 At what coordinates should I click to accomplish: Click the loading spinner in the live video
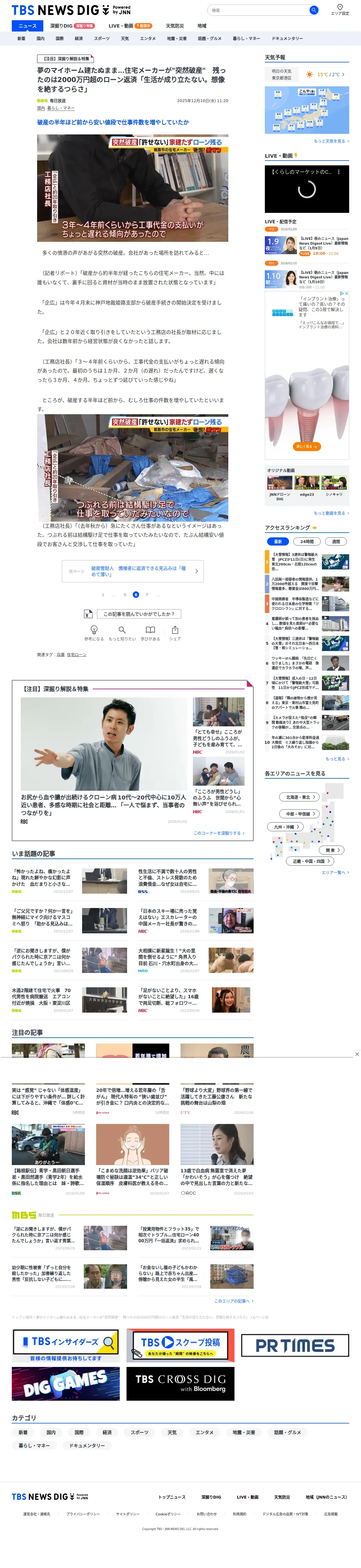[x=307, y=189]
